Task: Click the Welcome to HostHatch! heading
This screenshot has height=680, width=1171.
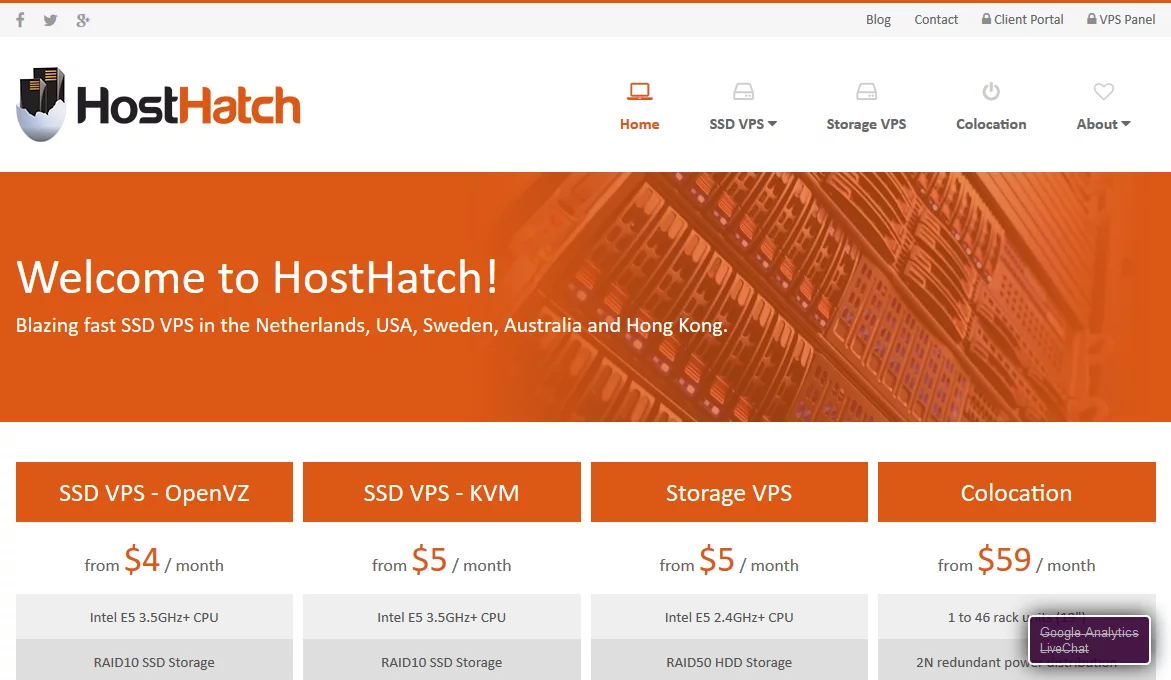Action: tap(257, 277)
